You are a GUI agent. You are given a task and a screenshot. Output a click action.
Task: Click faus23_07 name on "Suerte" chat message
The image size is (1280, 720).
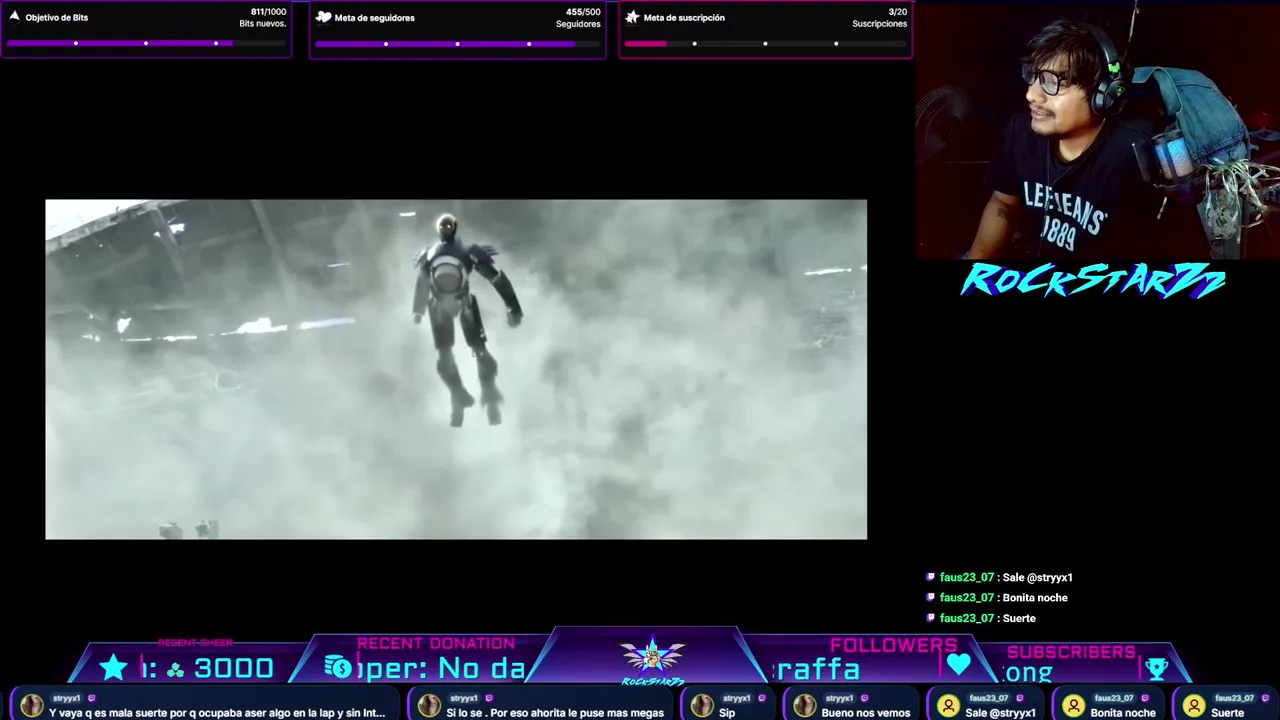(967, 618)
